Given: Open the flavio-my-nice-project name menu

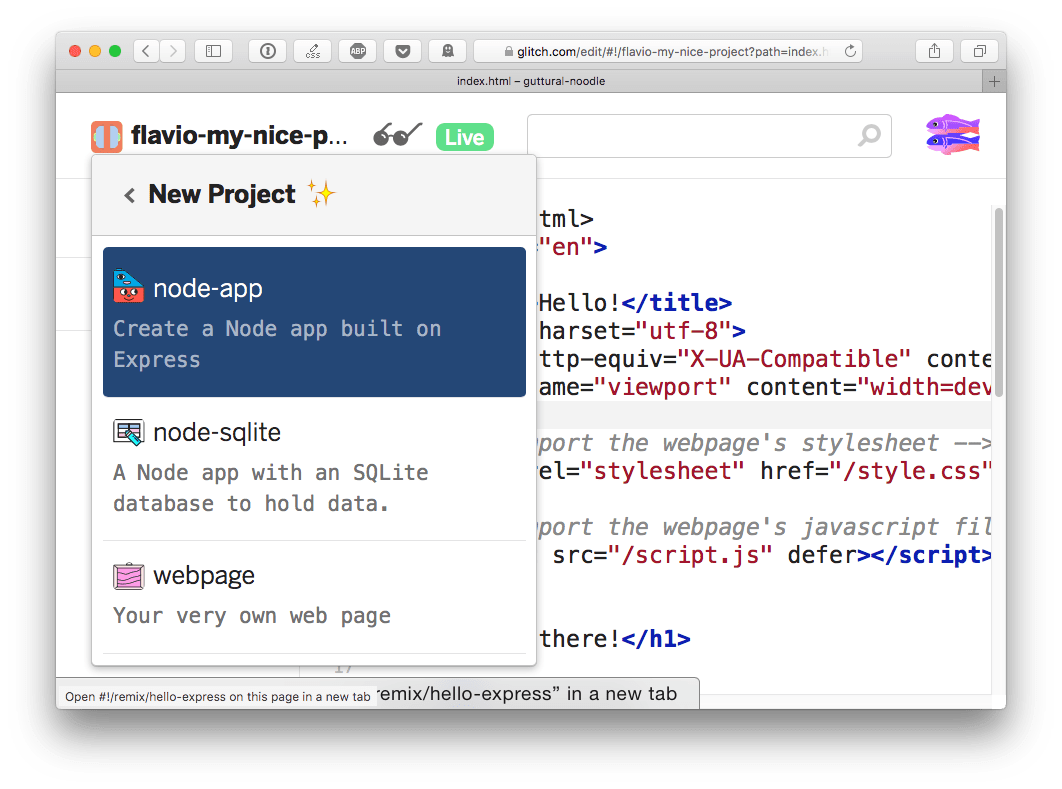Looking at the screenshot, I should (240, 135).
